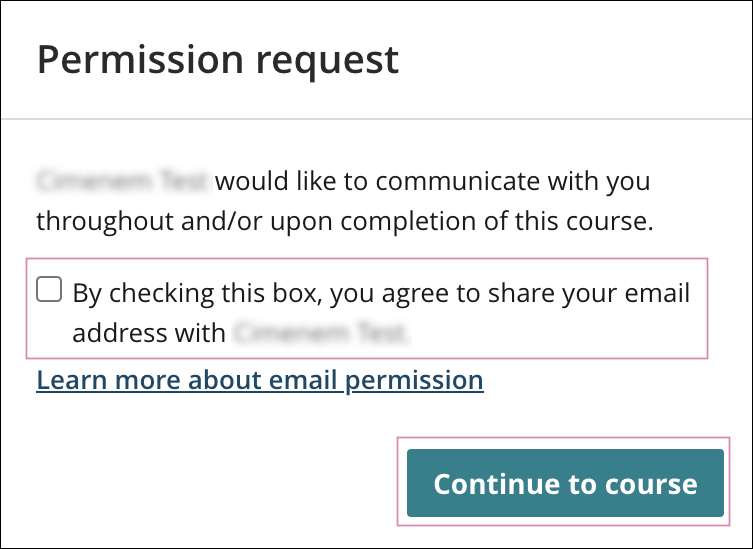Click 'throughout and/or upon completion' text line

[344, 222]
